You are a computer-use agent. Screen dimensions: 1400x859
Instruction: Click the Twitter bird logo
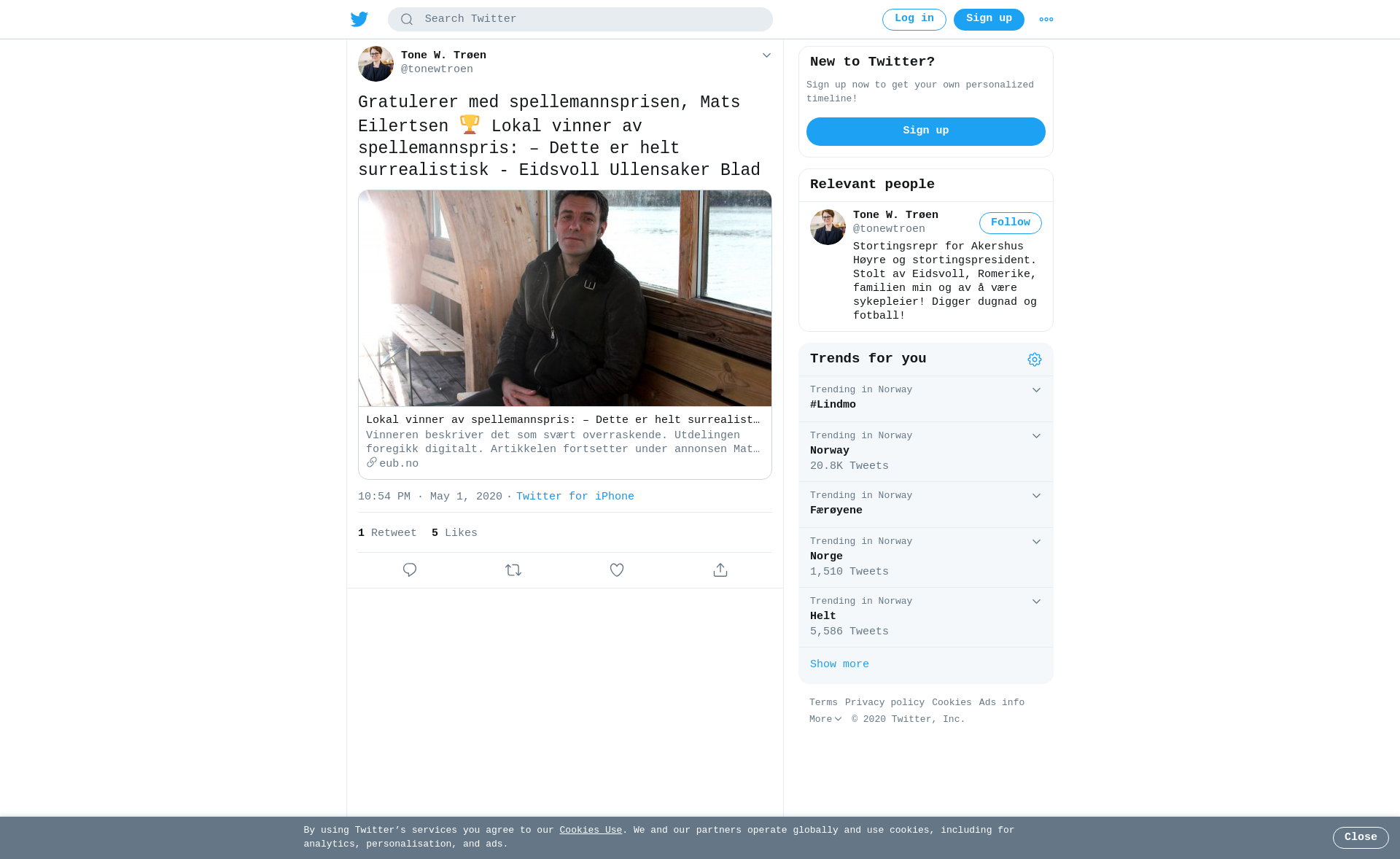click(359, 19)
